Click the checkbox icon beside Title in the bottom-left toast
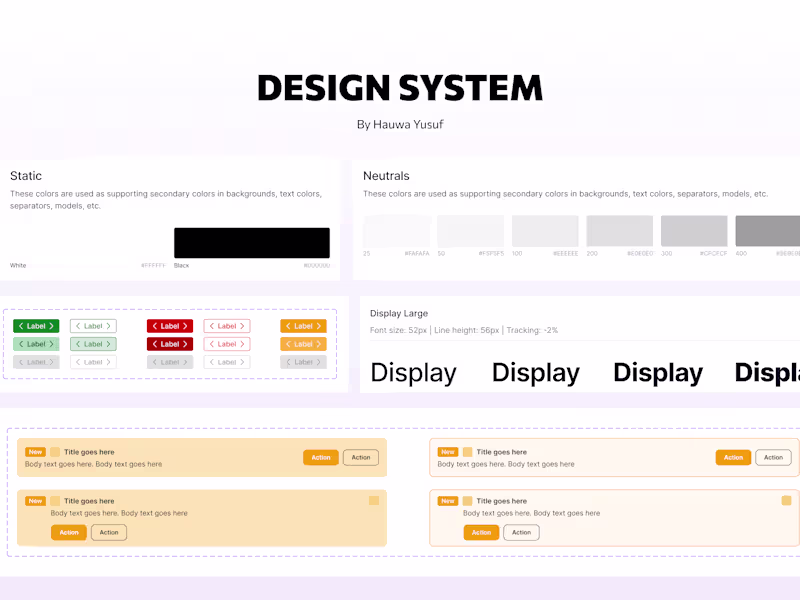 click(x=56, y=500)
